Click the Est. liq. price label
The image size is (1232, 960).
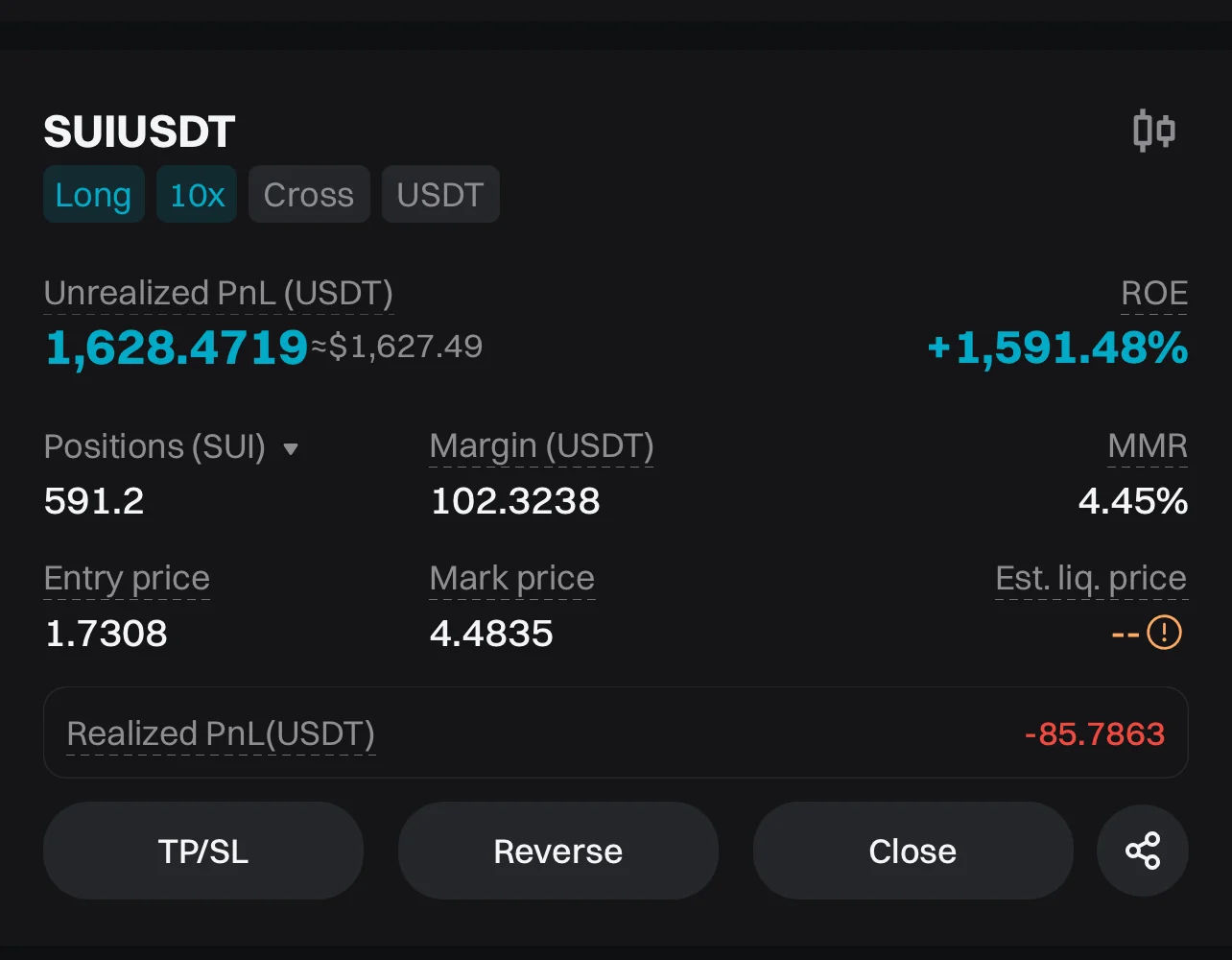(x=1091, y=579)
